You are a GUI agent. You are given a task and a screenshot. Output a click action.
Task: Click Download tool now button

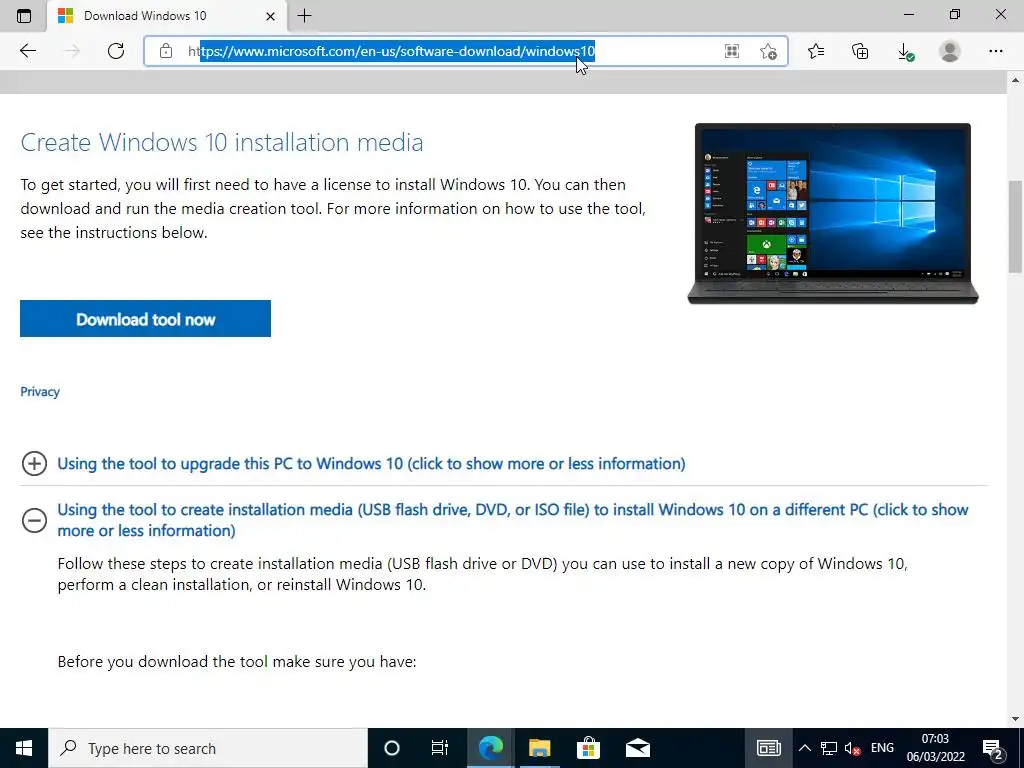click(146, 319)
